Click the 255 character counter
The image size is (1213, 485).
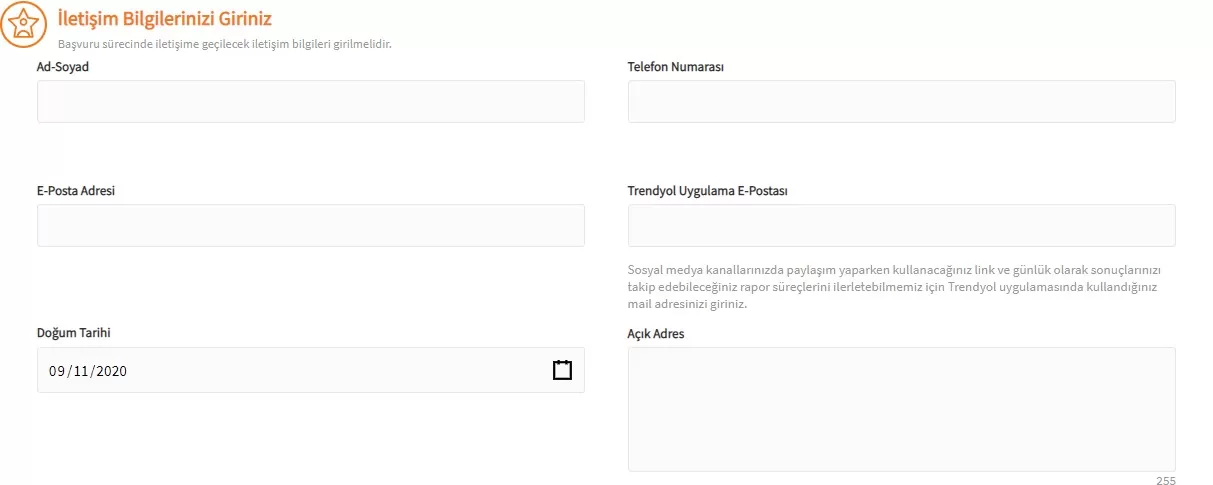1165,480
